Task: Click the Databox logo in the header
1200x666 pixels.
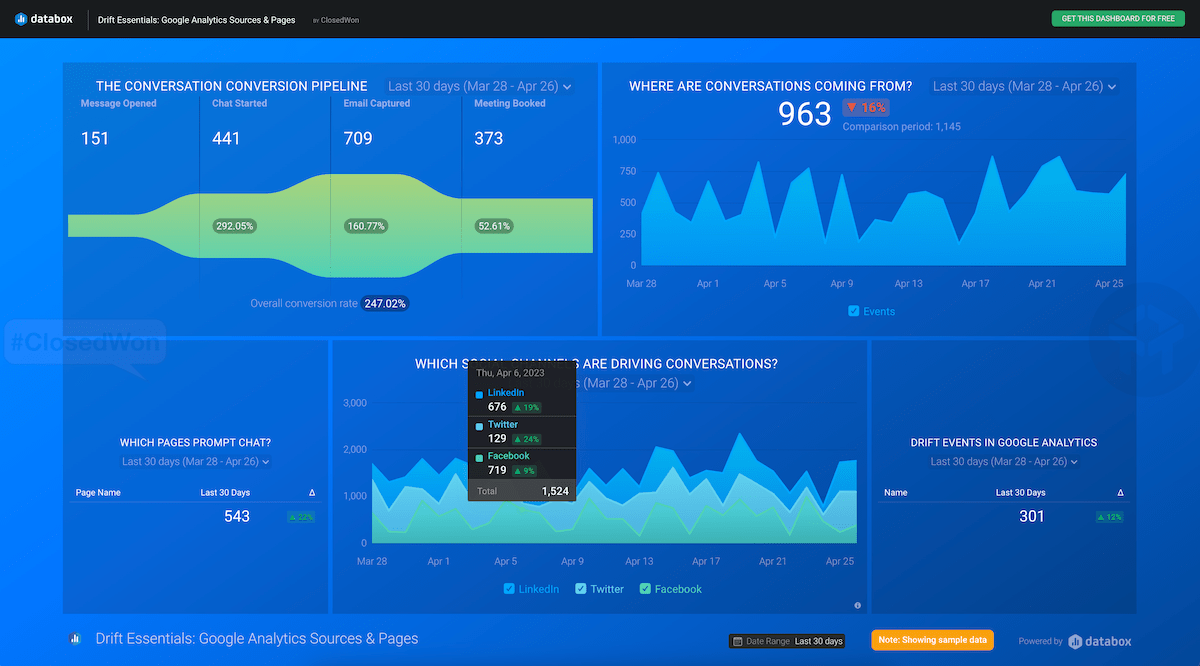Action: click(44, 19)
